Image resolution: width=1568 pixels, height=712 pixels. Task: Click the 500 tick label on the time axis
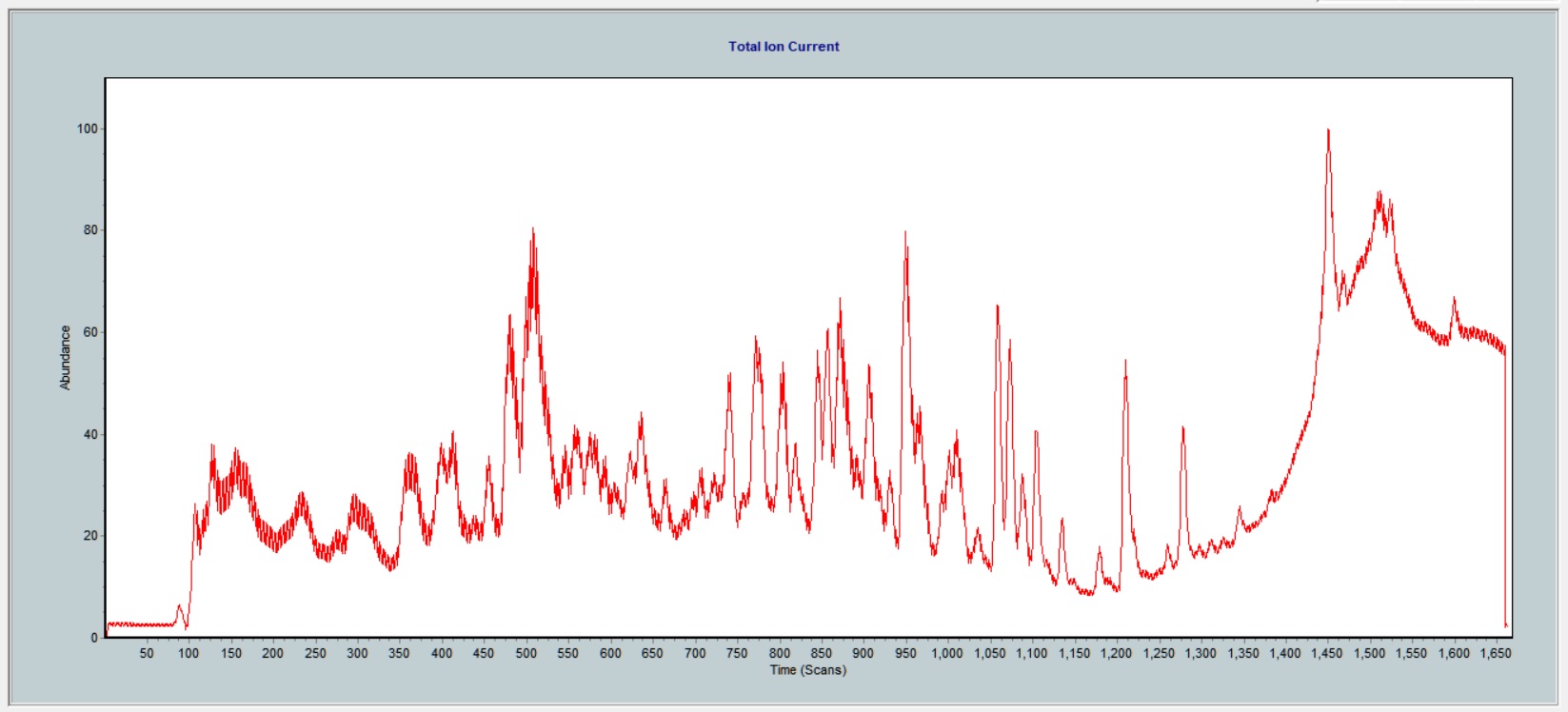tap(526, 653)
